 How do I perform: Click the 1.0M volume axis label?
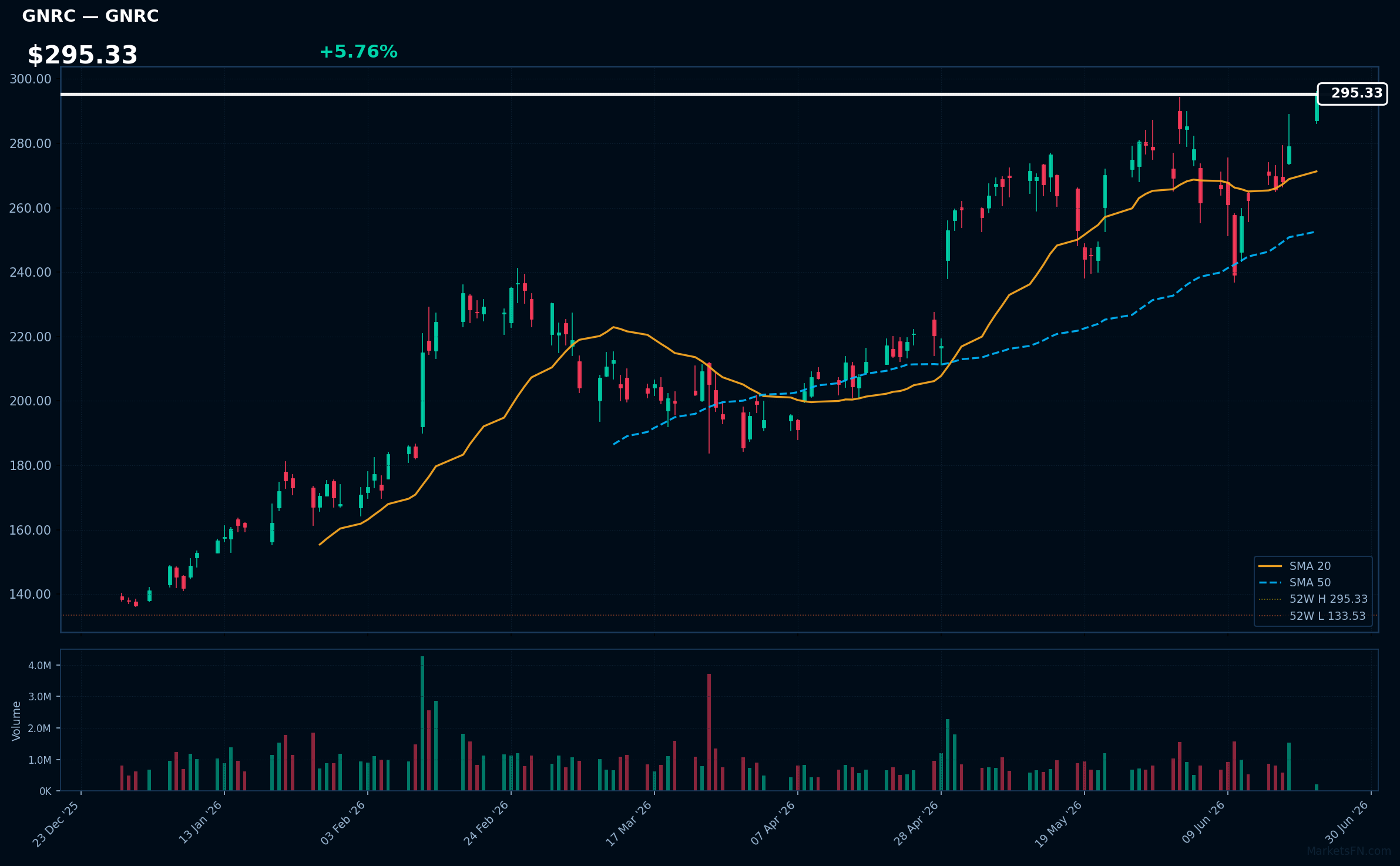pyautogui.click(x=40, y=760)
